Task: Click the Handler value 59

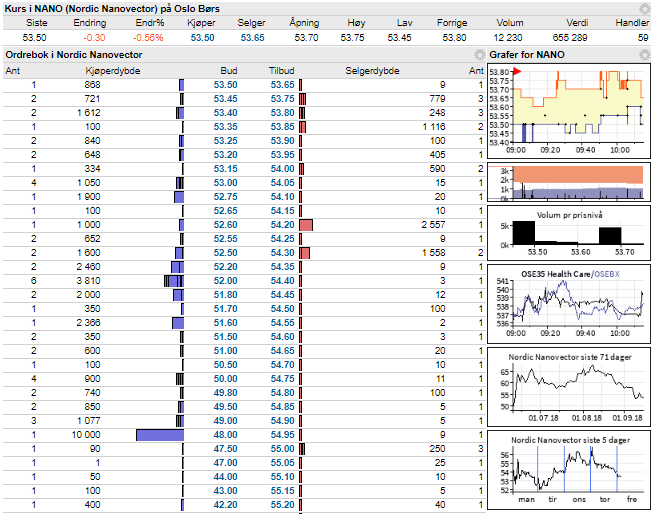Action: pos(643,38)
